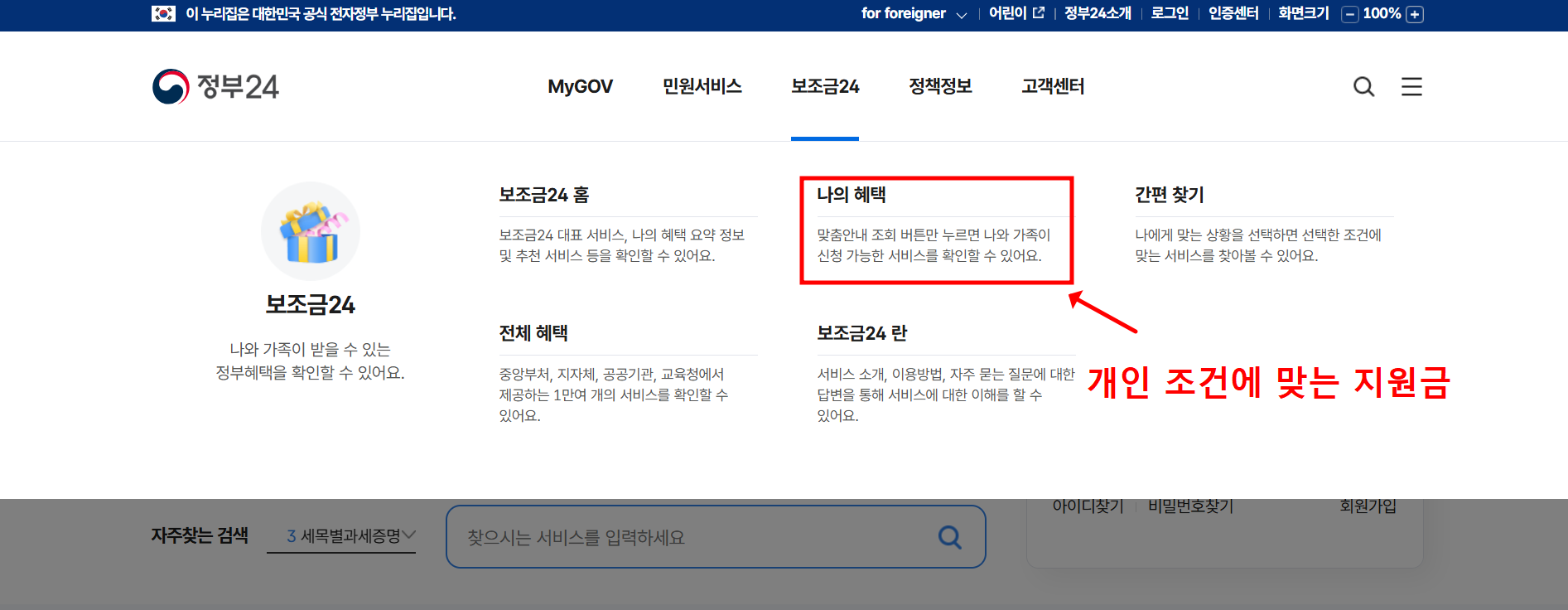Click the 아이디찾기 link
Viewport: 1568px width, 610px height.
1088,506
